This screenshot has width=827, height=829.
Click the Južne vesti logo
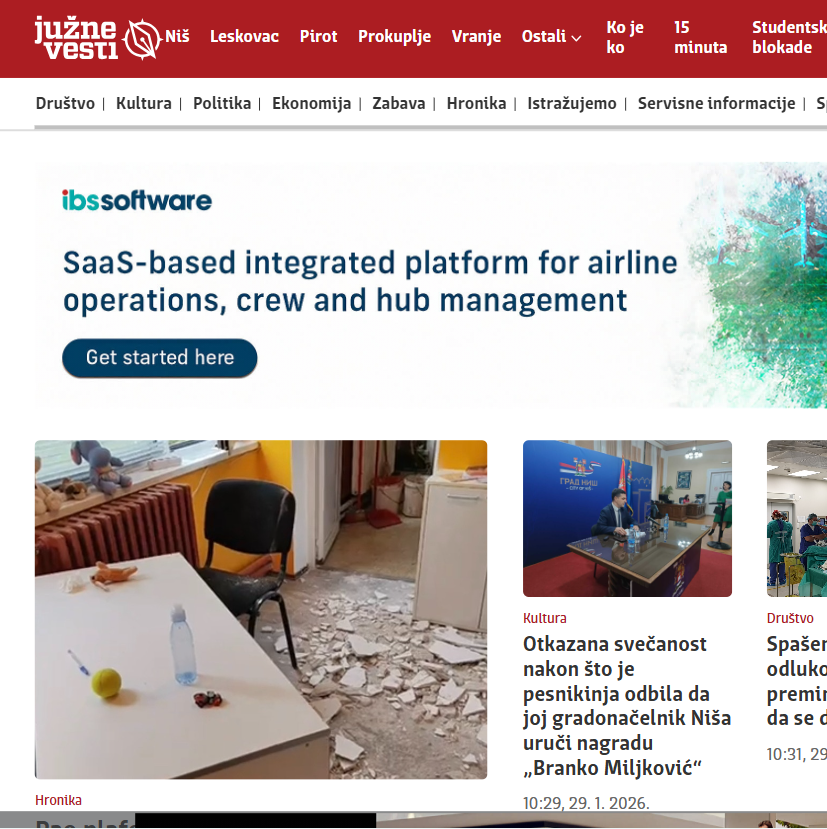[97, 38]
